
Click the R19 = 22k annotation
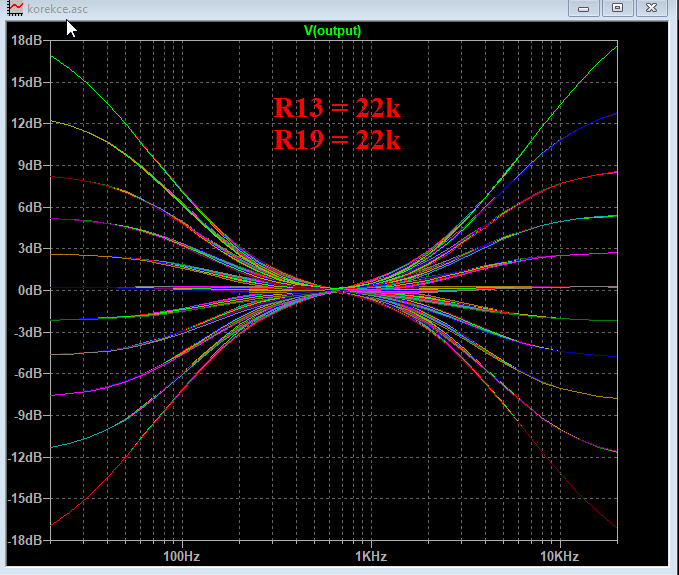tap(337, 140)
